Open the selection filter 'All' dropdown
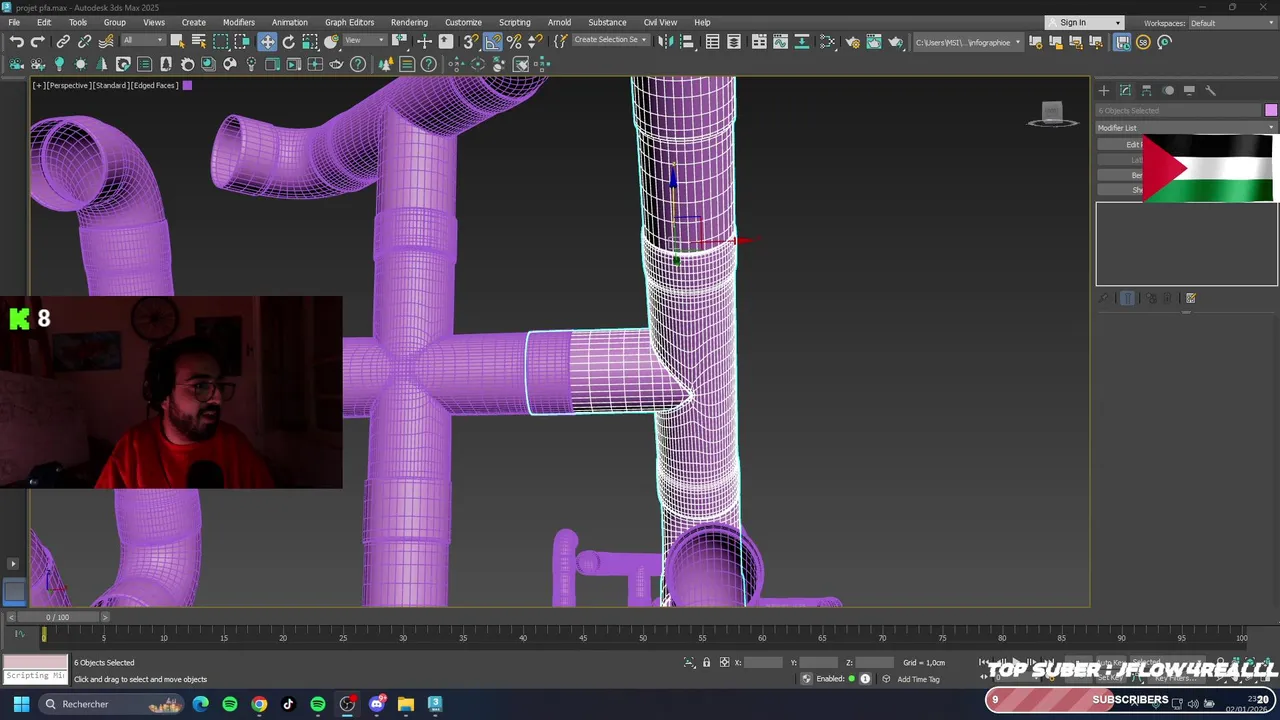The width and height of the screenshot is (1280, 720). click(x=142, y=41)
